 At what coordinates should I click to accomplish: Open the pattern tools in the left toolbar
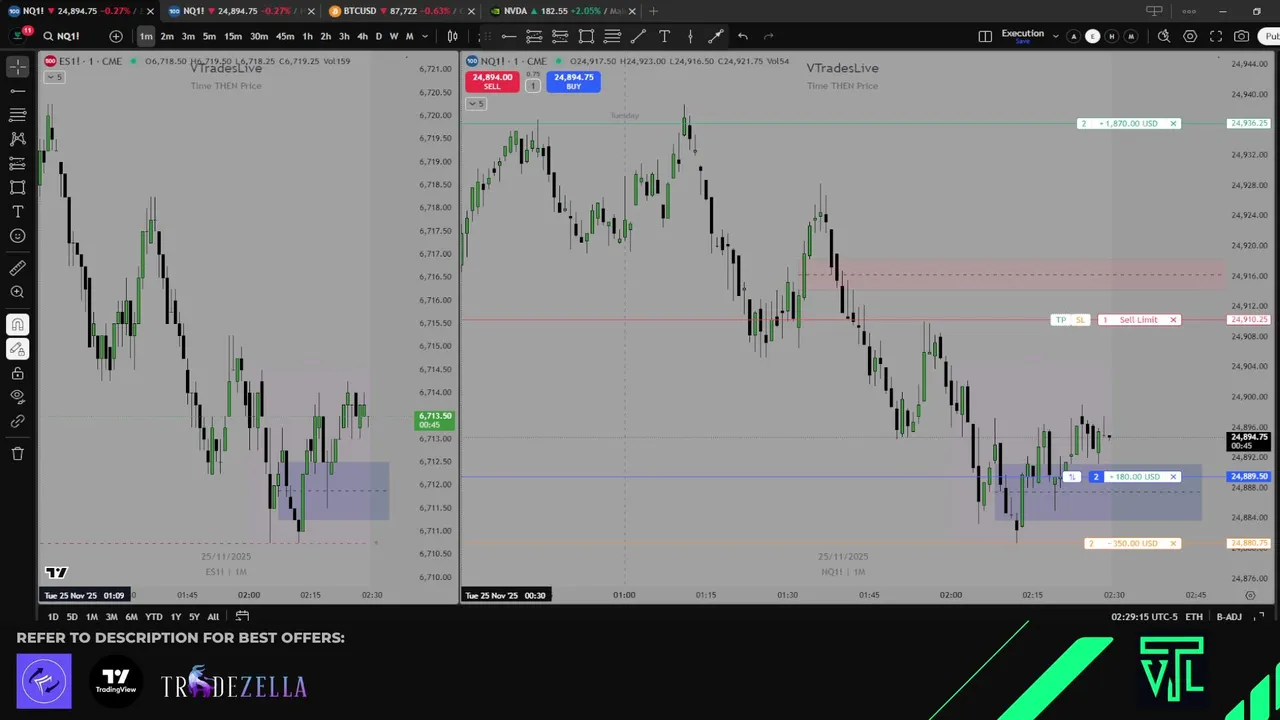pyautogui.click(x=18, y=139)
